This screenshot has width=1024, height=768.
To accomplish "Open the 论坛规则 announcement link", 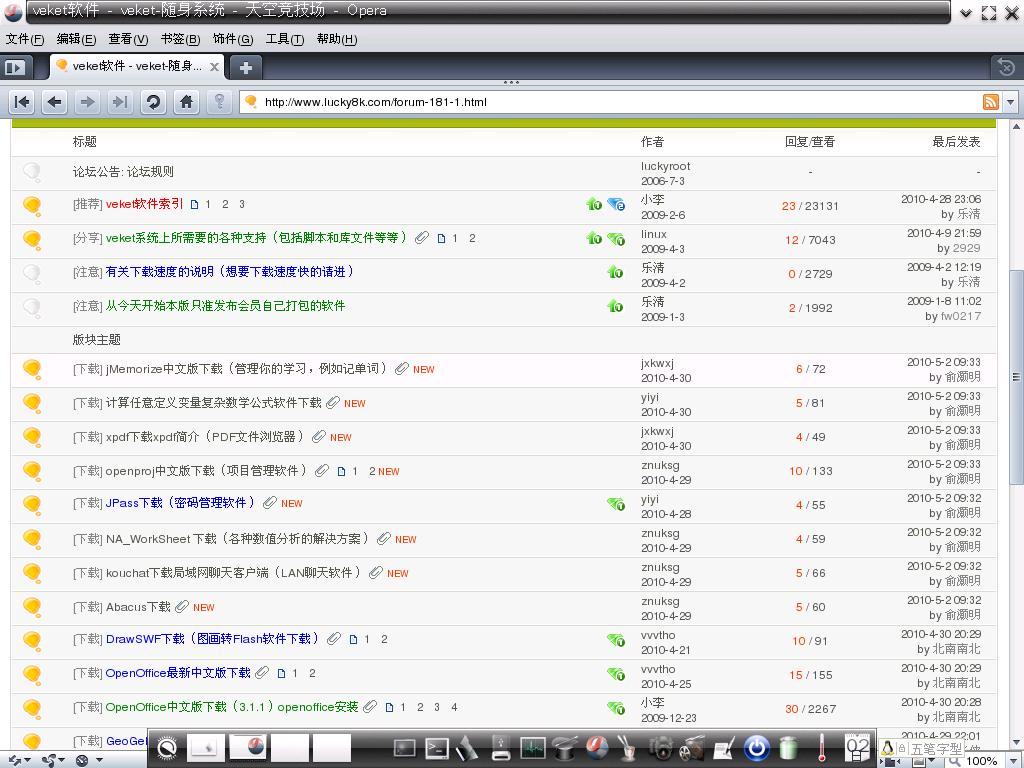I will coord(150,172).
